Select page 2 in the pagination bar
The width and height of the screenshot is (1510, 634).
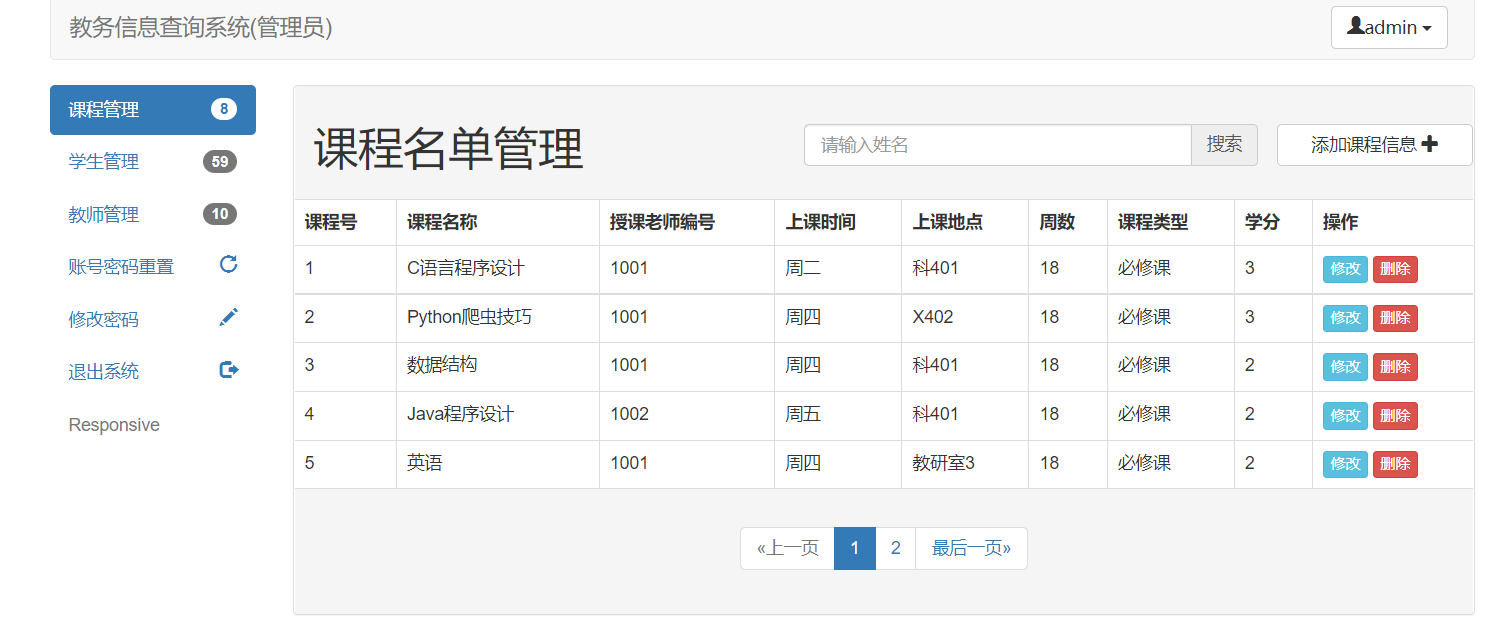(x=895, y=548)
